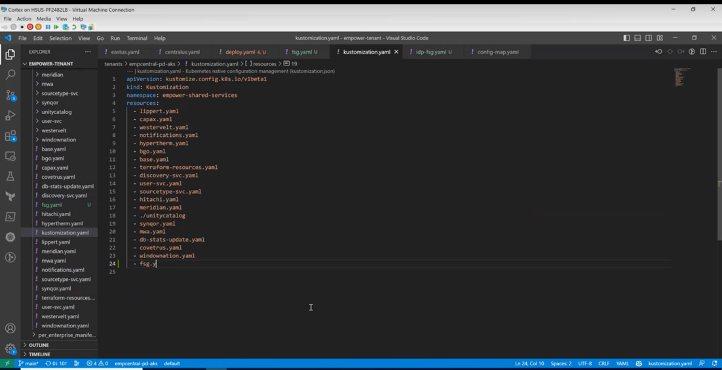Open the Explorer view in activity bar
Screen dimensions: 722x370
10,55
